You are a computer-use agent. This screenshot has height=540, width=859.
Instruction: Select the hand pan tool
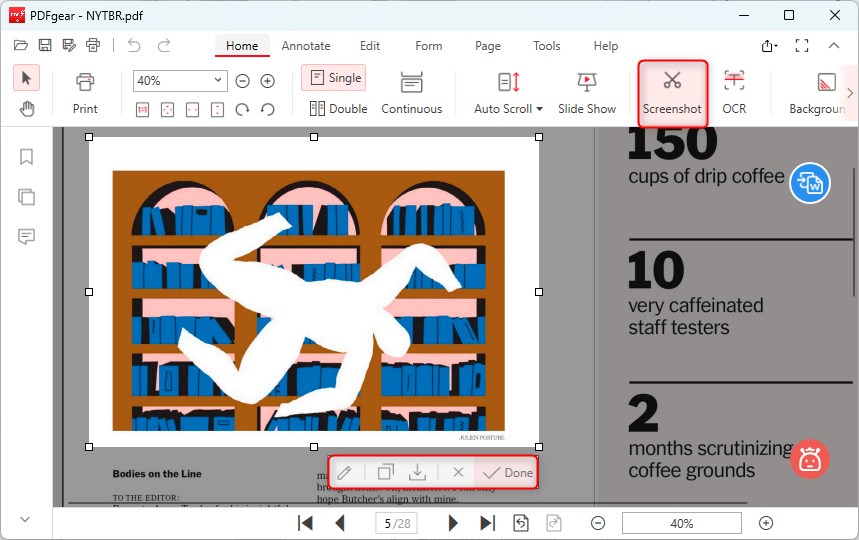[27, 109]
